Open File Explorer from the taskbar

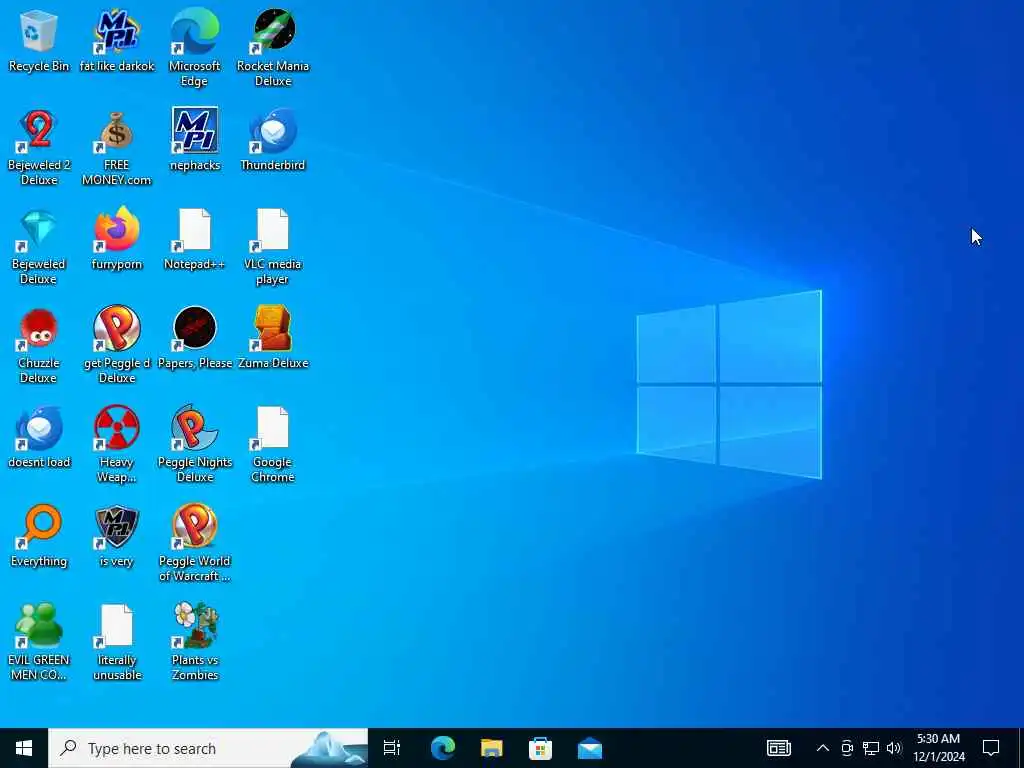click(x=492, y=748)
